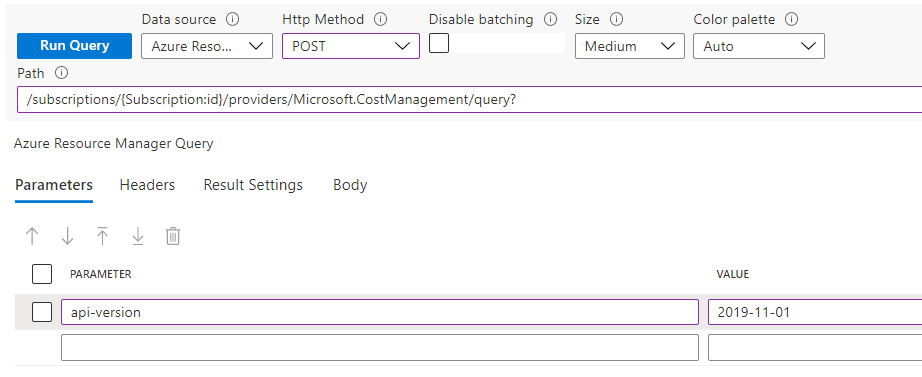Click the move down arrow icon
The width and height of the screenshot is (922, 377).
tap(68, 236)
